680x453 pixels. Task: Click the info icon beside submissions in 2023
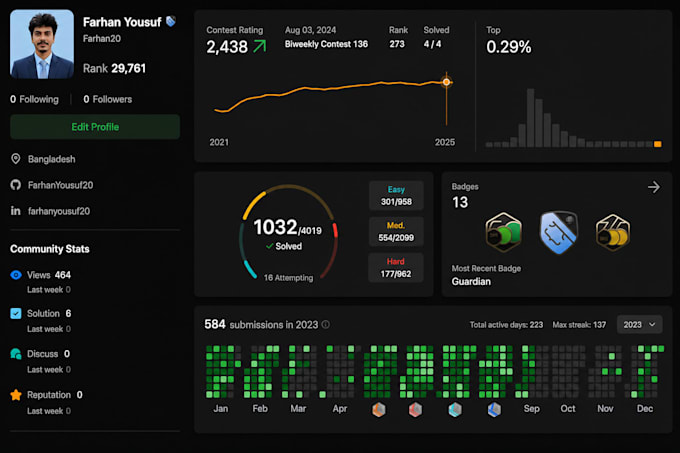(326, 324)
